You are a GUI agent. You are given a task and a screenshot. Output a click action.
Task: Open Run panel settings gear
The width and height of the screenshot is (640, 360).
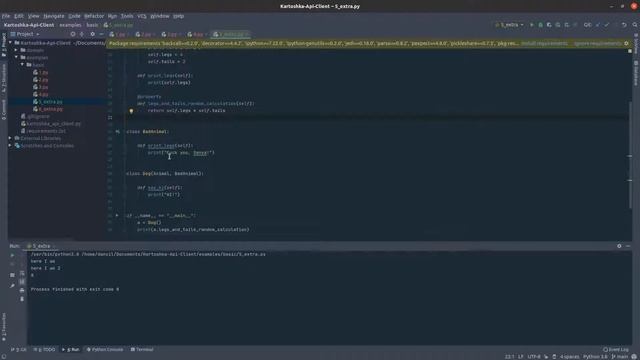point(619,246)
